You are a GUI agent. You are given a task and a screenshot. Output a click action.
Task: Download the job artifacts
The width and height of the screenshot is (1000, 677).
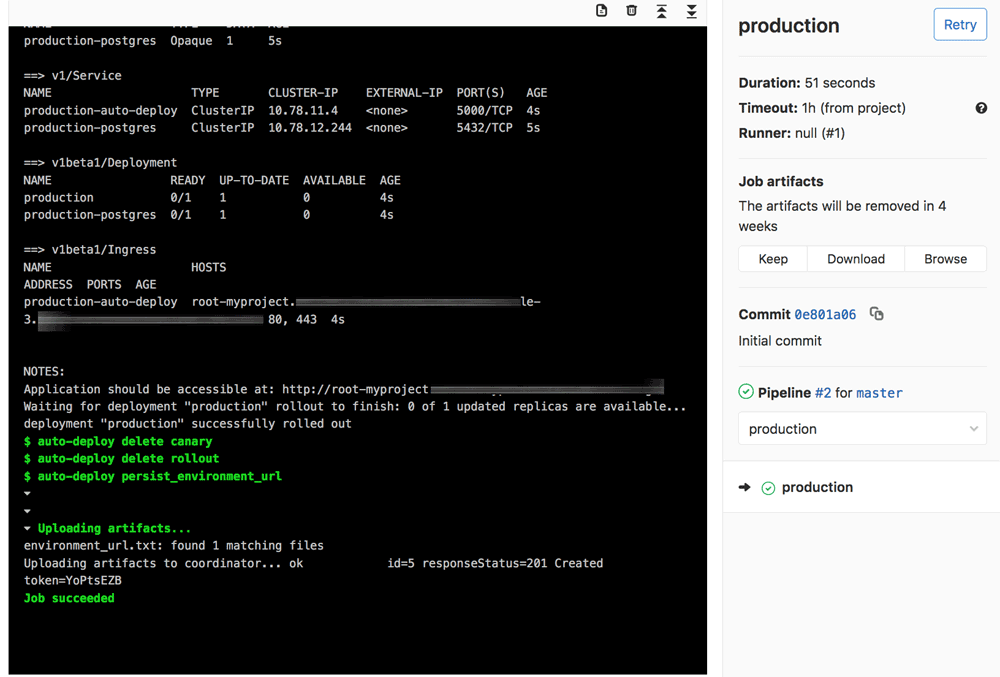click(855, 259)
